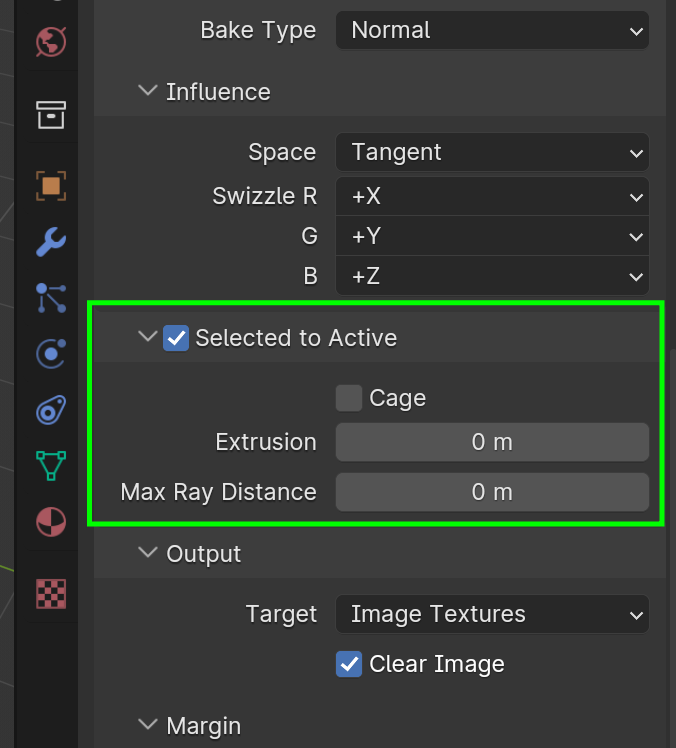Open the Collection properties tab
Viewport: 676px width, 748px height.
coord(51,114)
